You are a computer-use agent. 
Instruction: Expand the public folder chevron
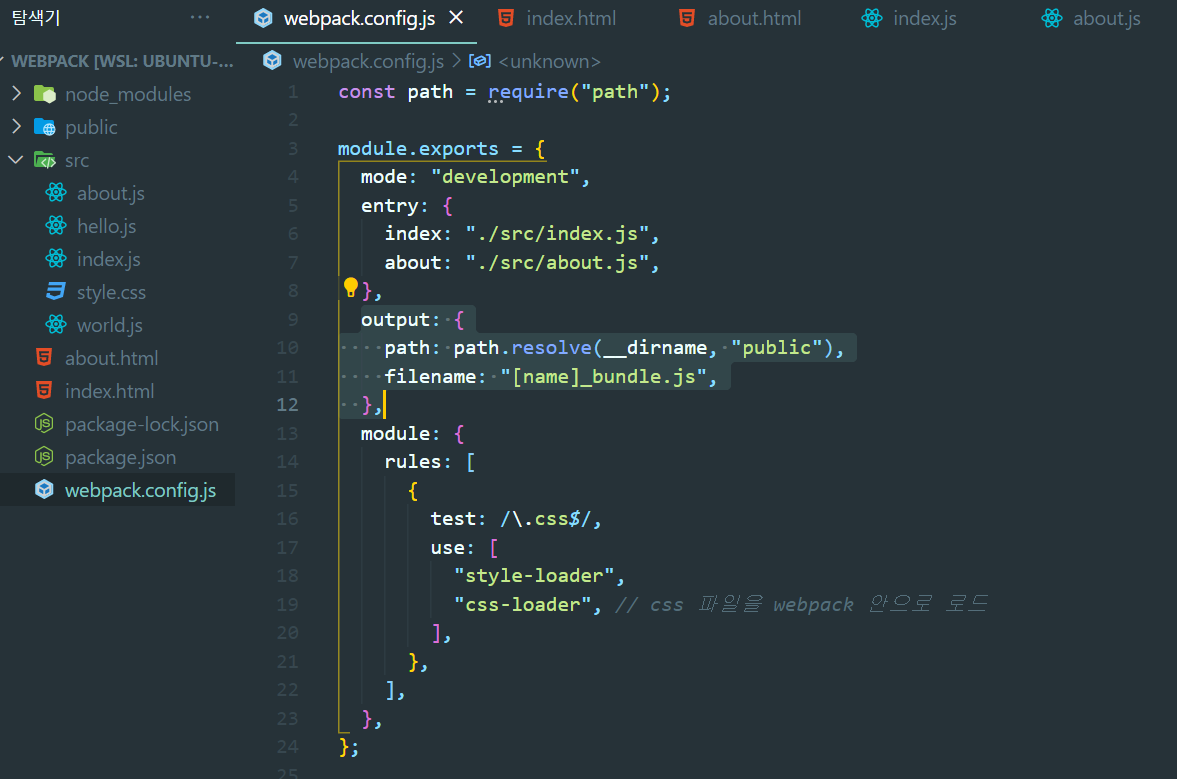17,127
